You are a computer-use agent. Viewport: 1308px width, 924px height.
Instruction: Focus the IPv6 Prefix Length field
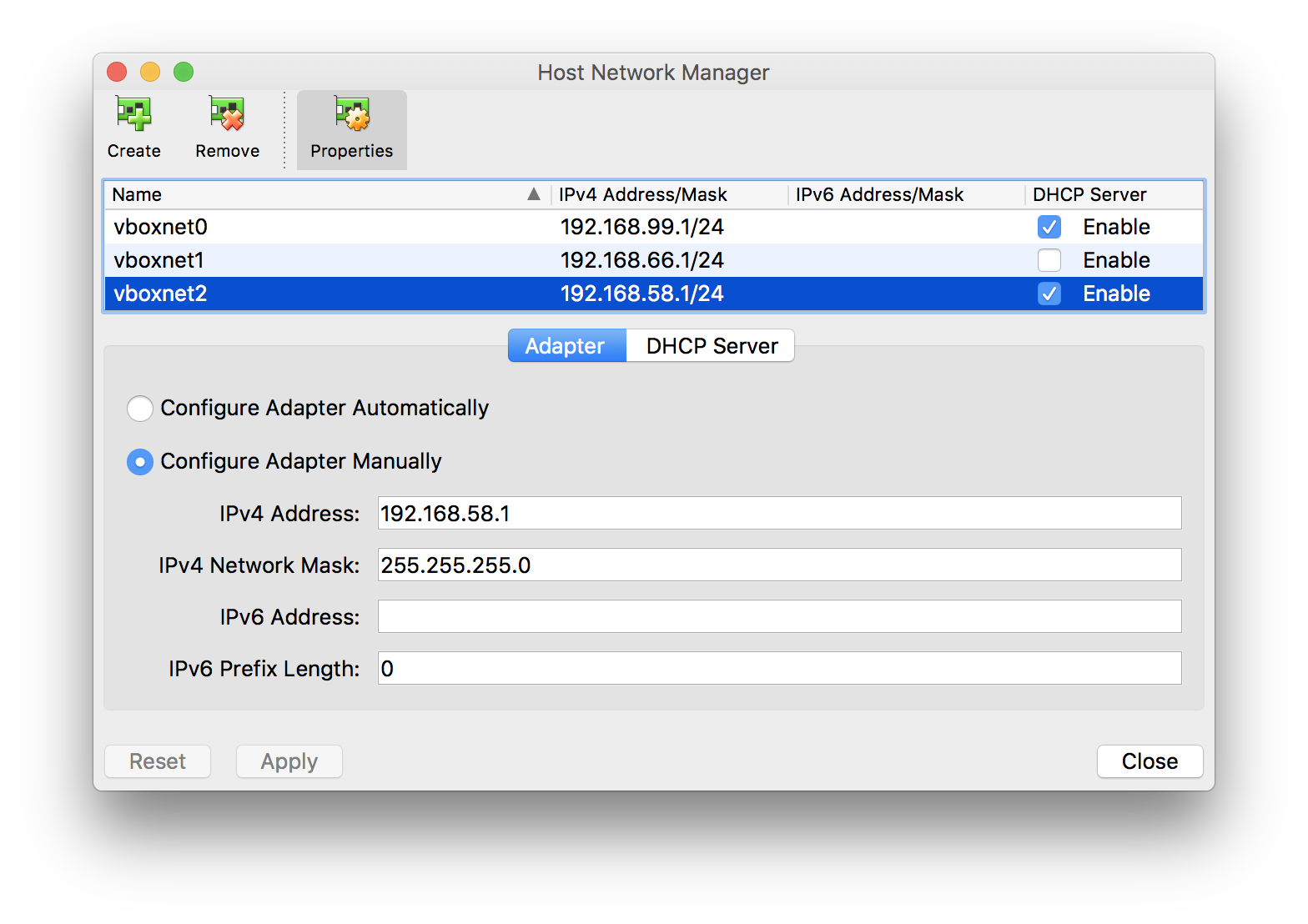tap(779, 668)
